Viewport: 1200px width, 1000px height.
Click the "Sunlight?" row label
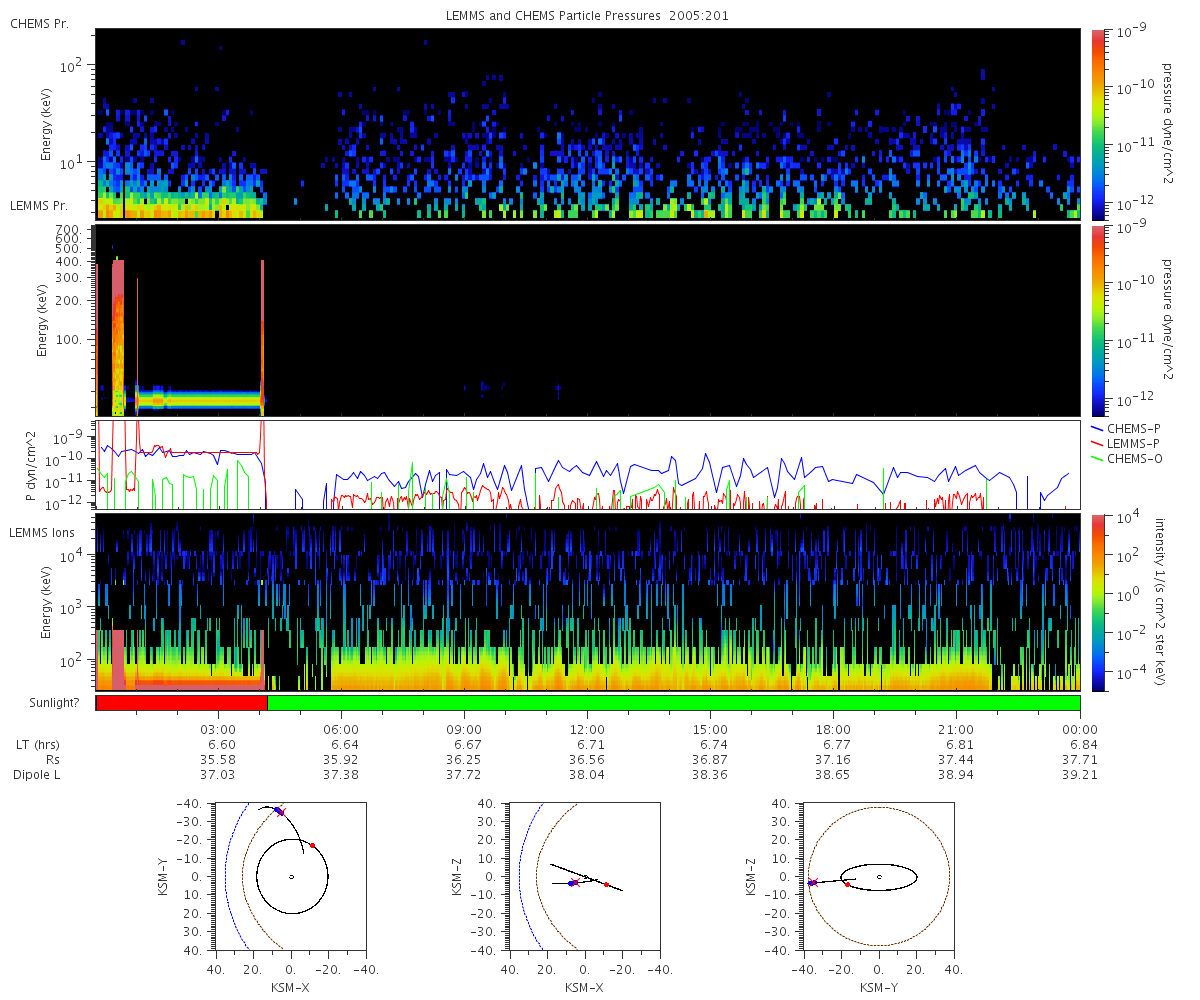[x=55, y=704]
